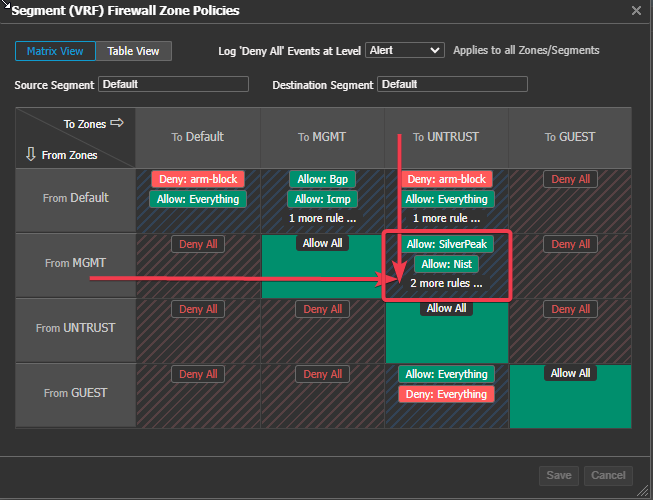653x500 pixels.
Task: Click the Destination Segment input field
Action: [x=452, y=84]
